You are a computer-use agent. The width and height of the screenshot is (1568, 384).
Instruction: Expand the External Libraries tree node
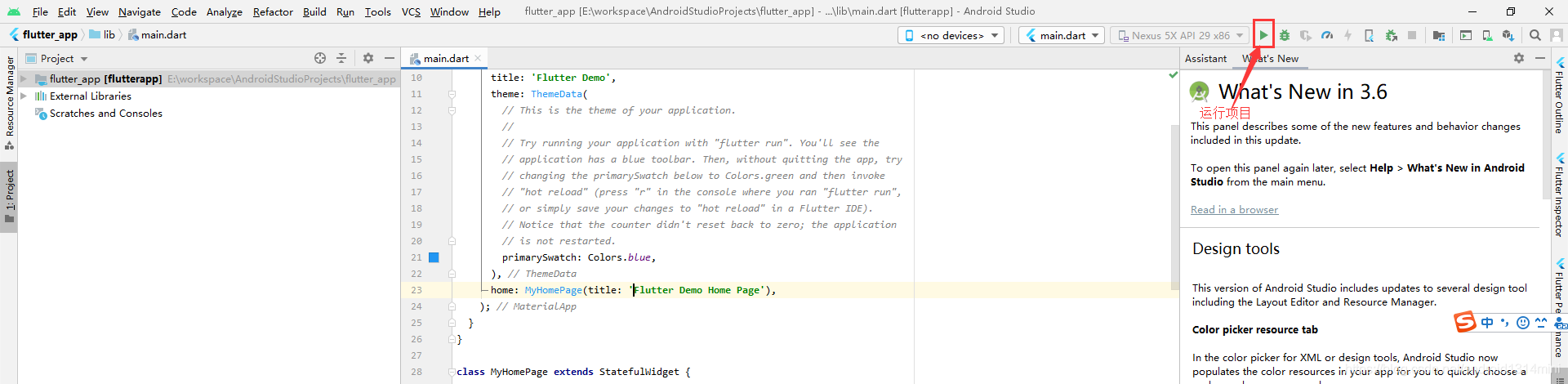[x=24, y=96]
